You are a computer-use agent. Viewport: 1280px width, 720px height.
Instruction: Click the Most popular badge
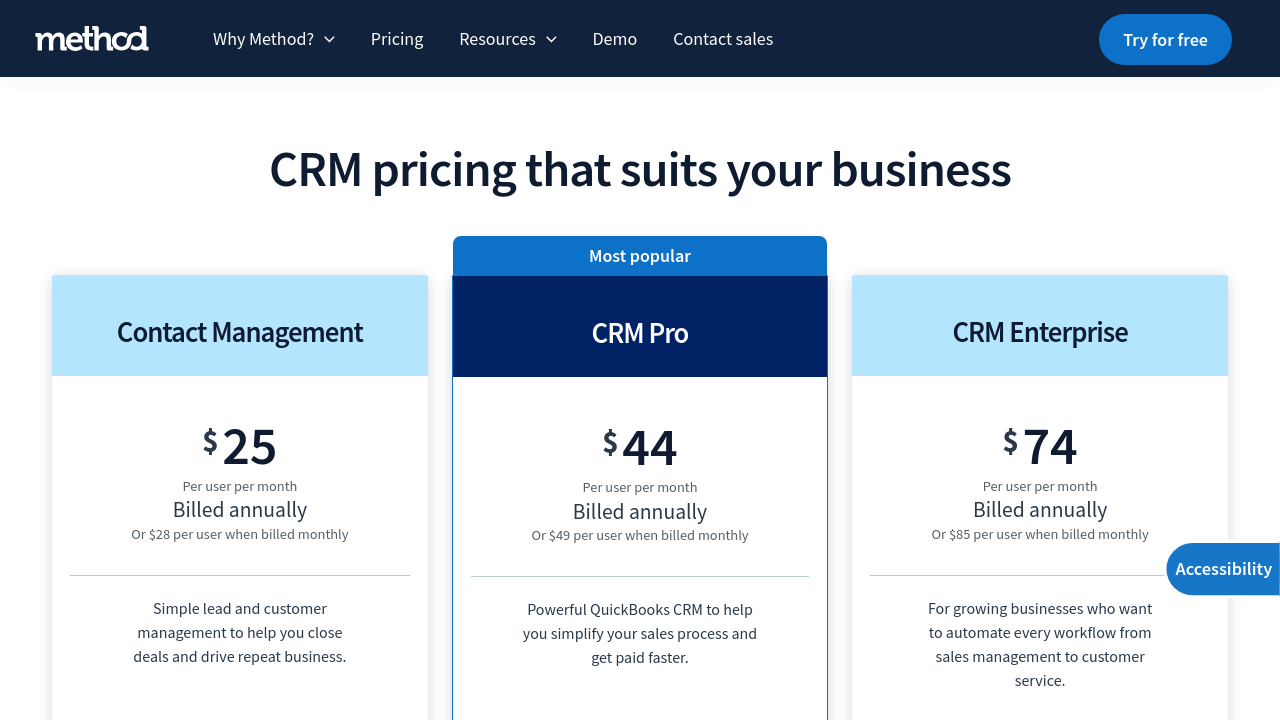coord(640,256)
